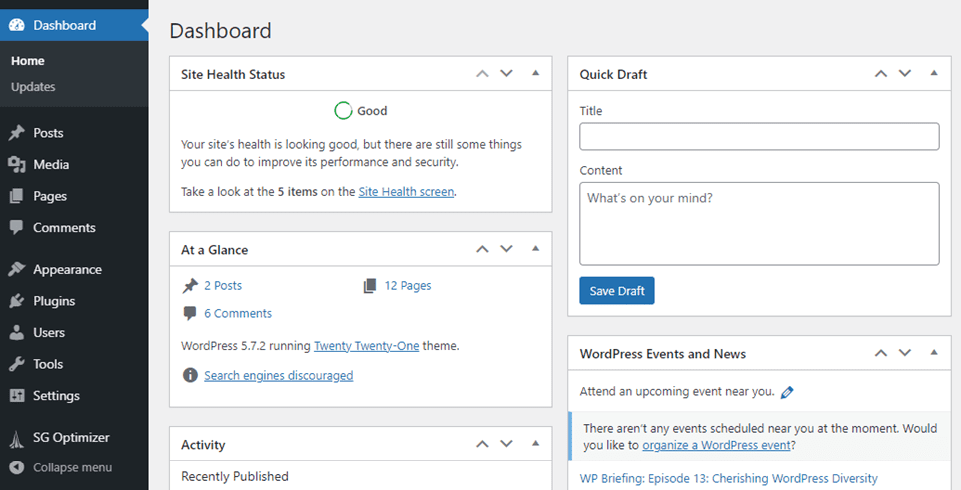Open the 12 Pages link
The height and width of the screenshot is (490, 961).
[408, 285]
